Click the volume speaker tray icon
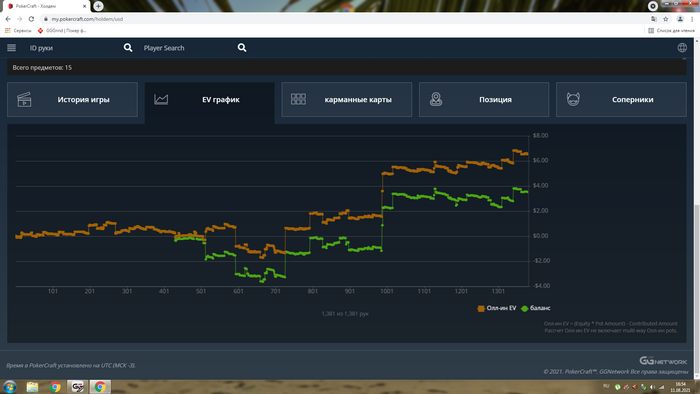Screen dimensions: 700x394 (x=652, y=387)
